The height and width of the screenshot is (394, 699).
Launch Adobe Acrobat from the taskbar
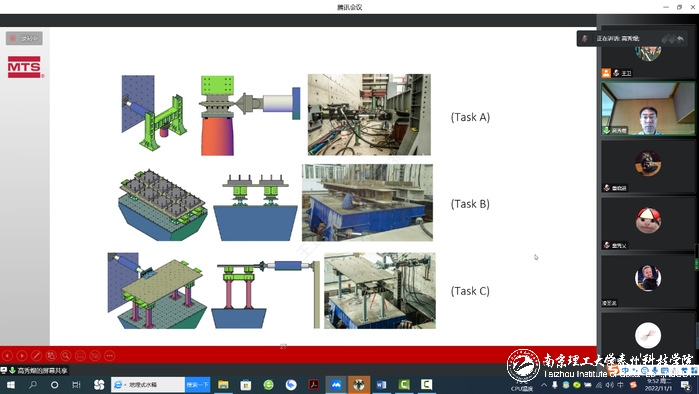tap(314, 385)
